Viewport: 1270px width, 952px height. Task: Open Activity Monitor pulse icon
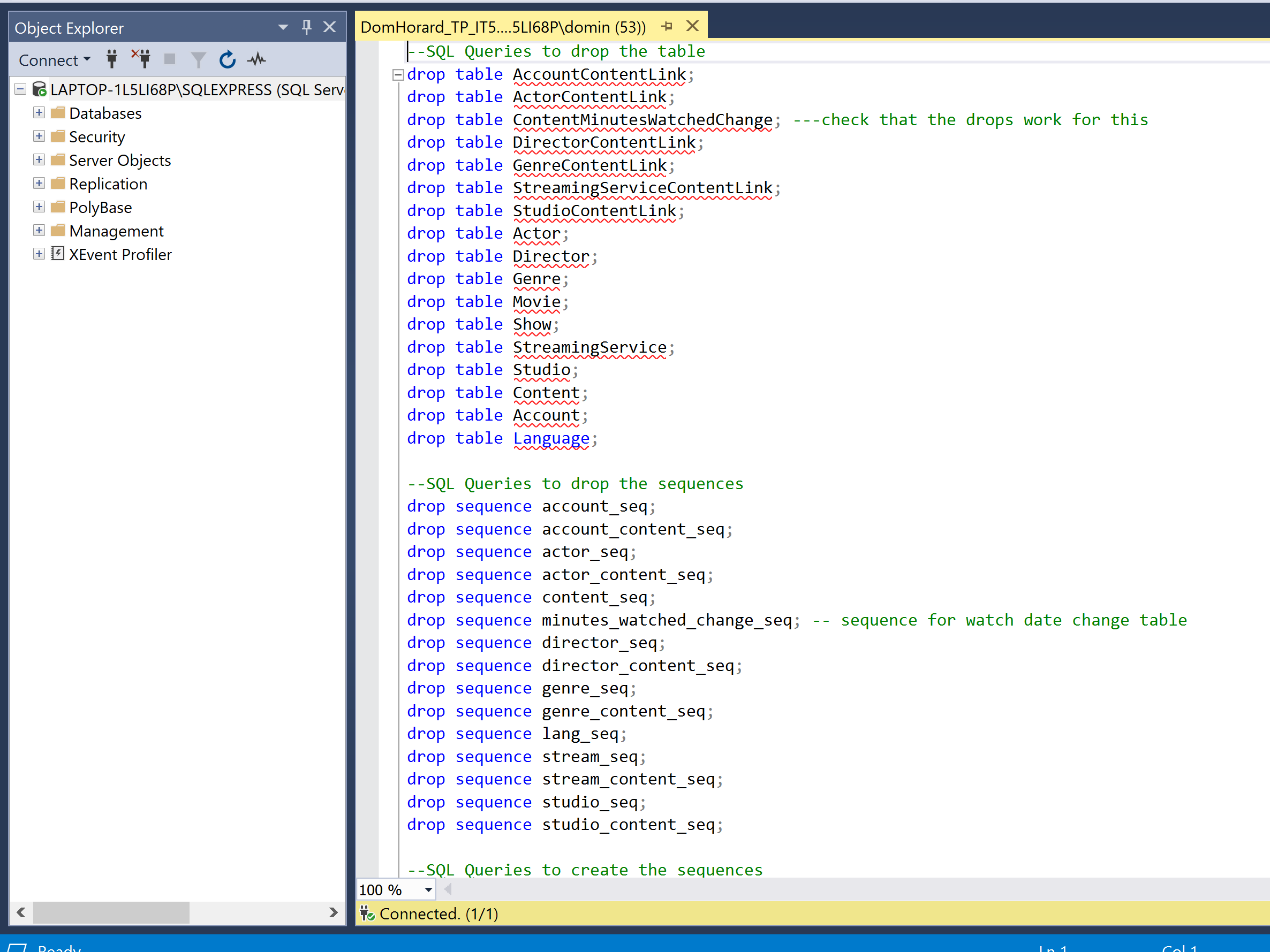(256, 59)
